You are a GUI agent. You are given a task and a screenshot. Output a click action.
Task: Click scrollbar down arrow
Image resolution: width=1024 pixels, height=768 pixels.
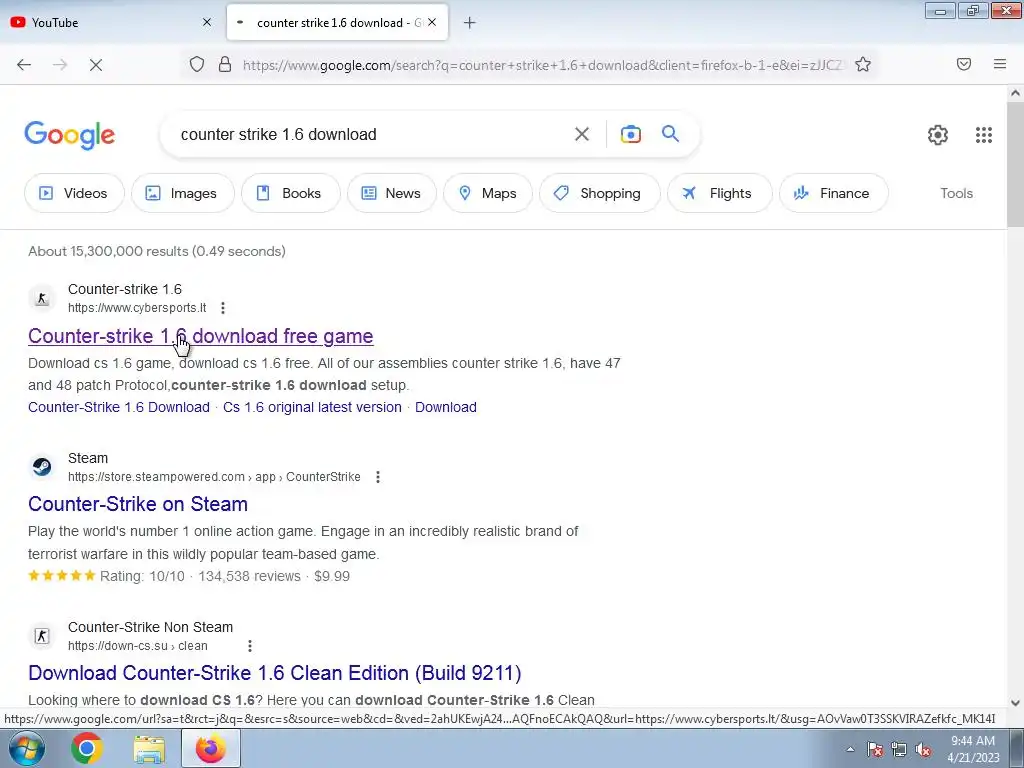(1015, 703)
